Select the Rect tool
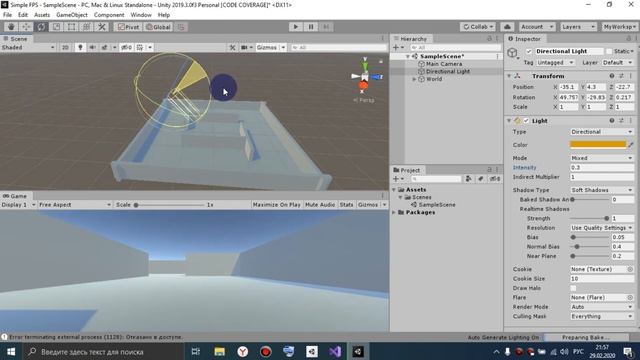Screen dimensions: 640x360 pyautogui.click(x=71, y=27)
